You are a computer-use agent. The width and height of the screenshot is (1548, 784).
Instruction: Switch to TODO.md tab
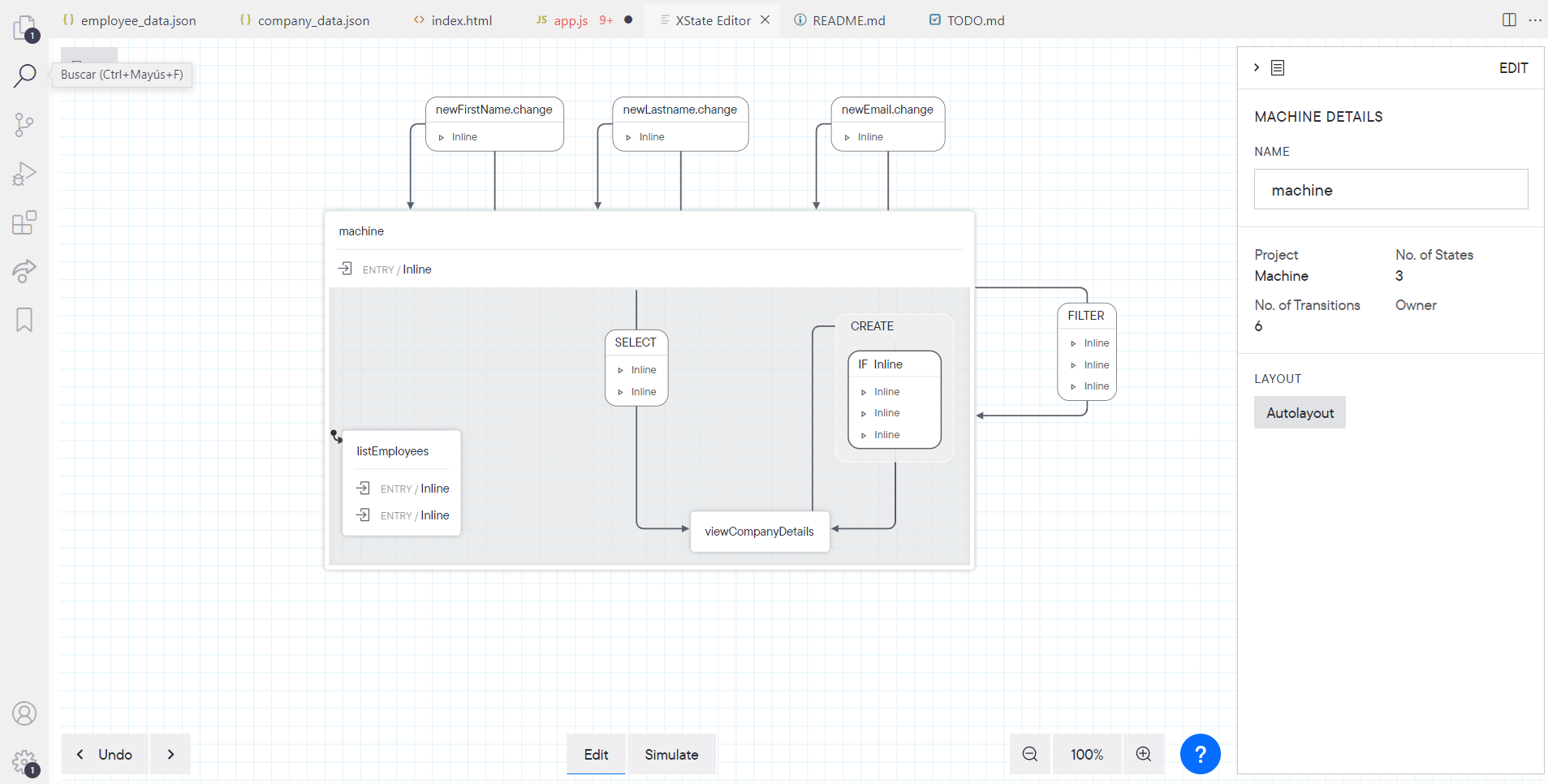(x=967, y=20)
